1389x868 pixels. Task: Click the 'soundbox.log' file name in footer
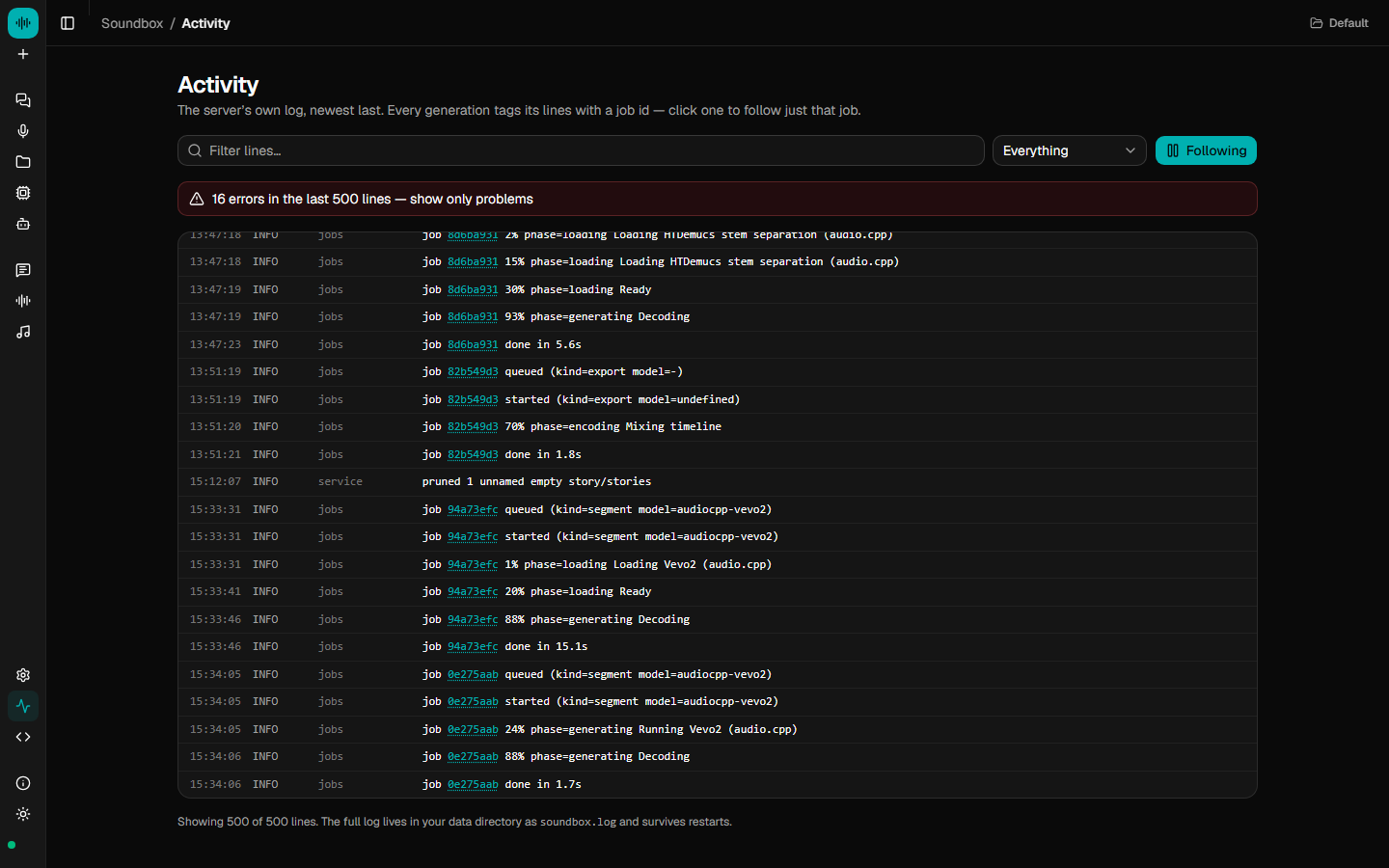tap(578, 822)
